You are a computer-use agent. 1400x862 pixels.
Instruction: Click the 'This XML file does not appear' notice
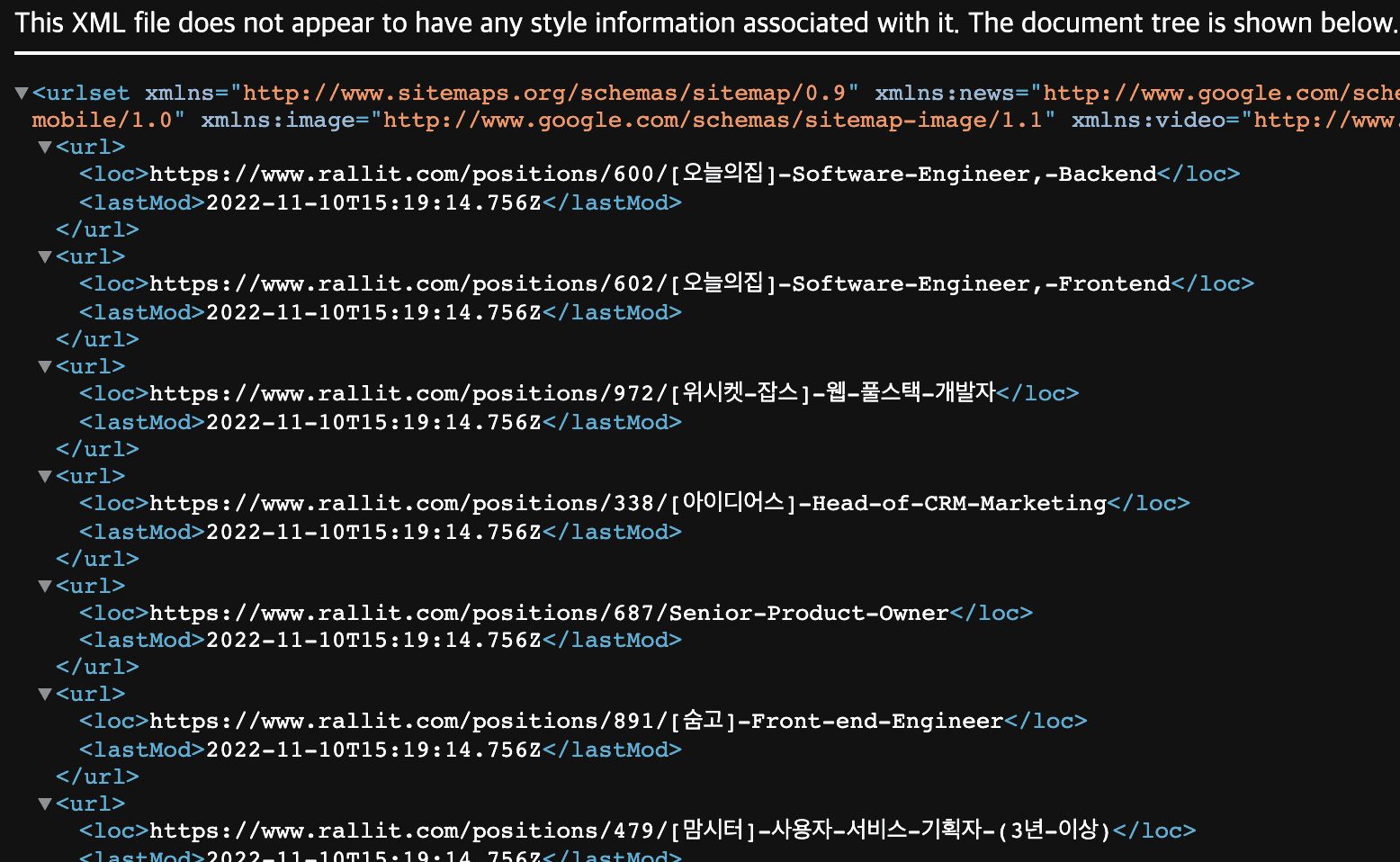706,22
